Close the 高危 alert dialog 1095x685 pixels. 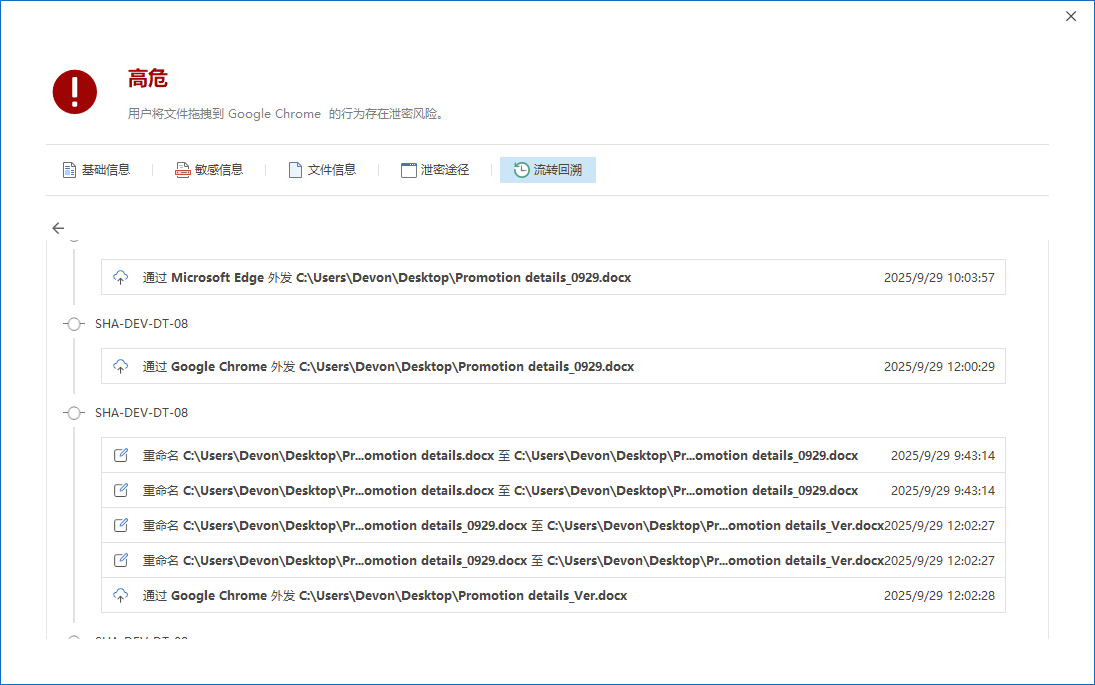(1071, 16)
